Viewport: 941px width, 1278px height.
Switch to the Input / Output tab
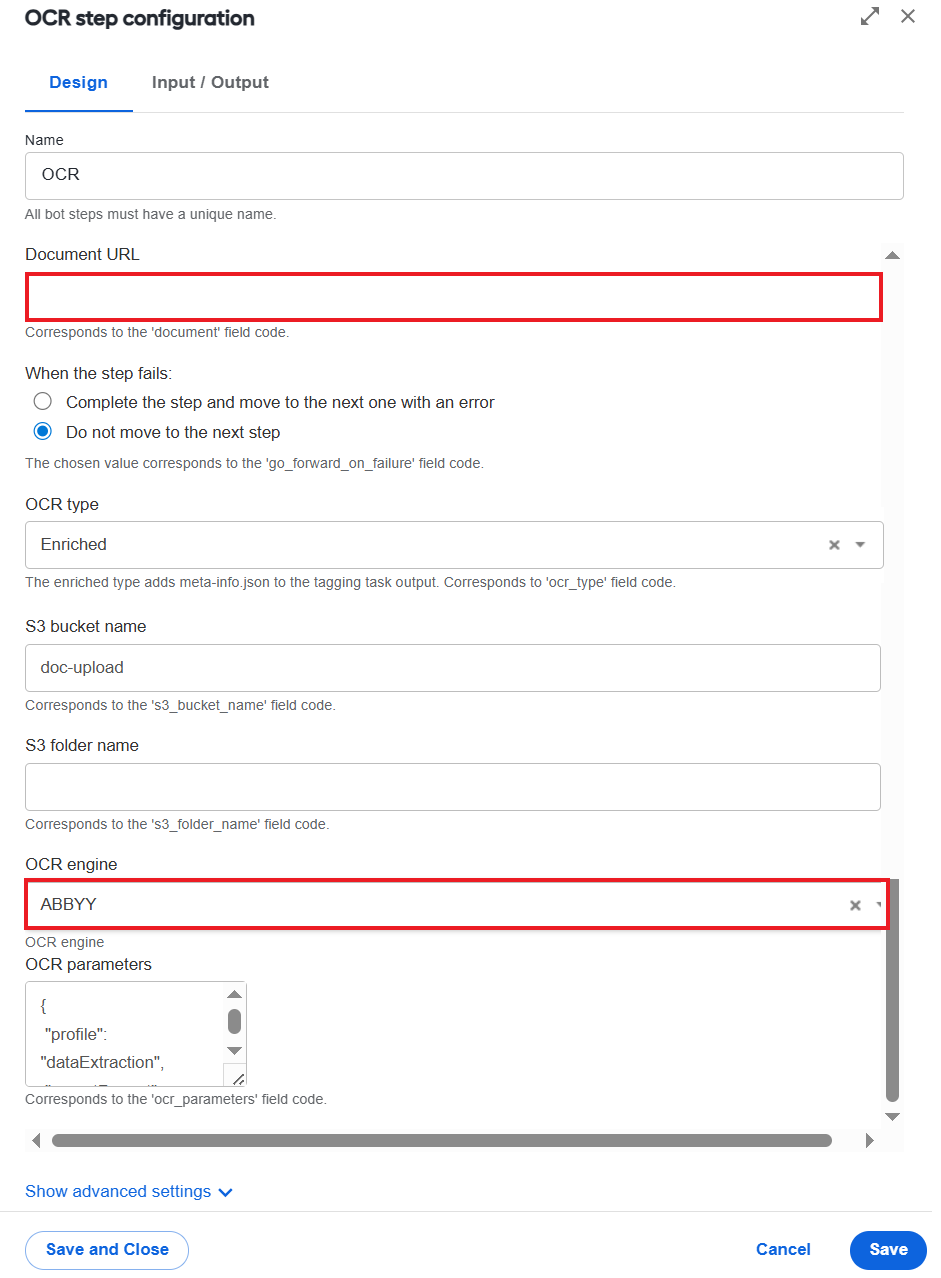click(210, 82)
